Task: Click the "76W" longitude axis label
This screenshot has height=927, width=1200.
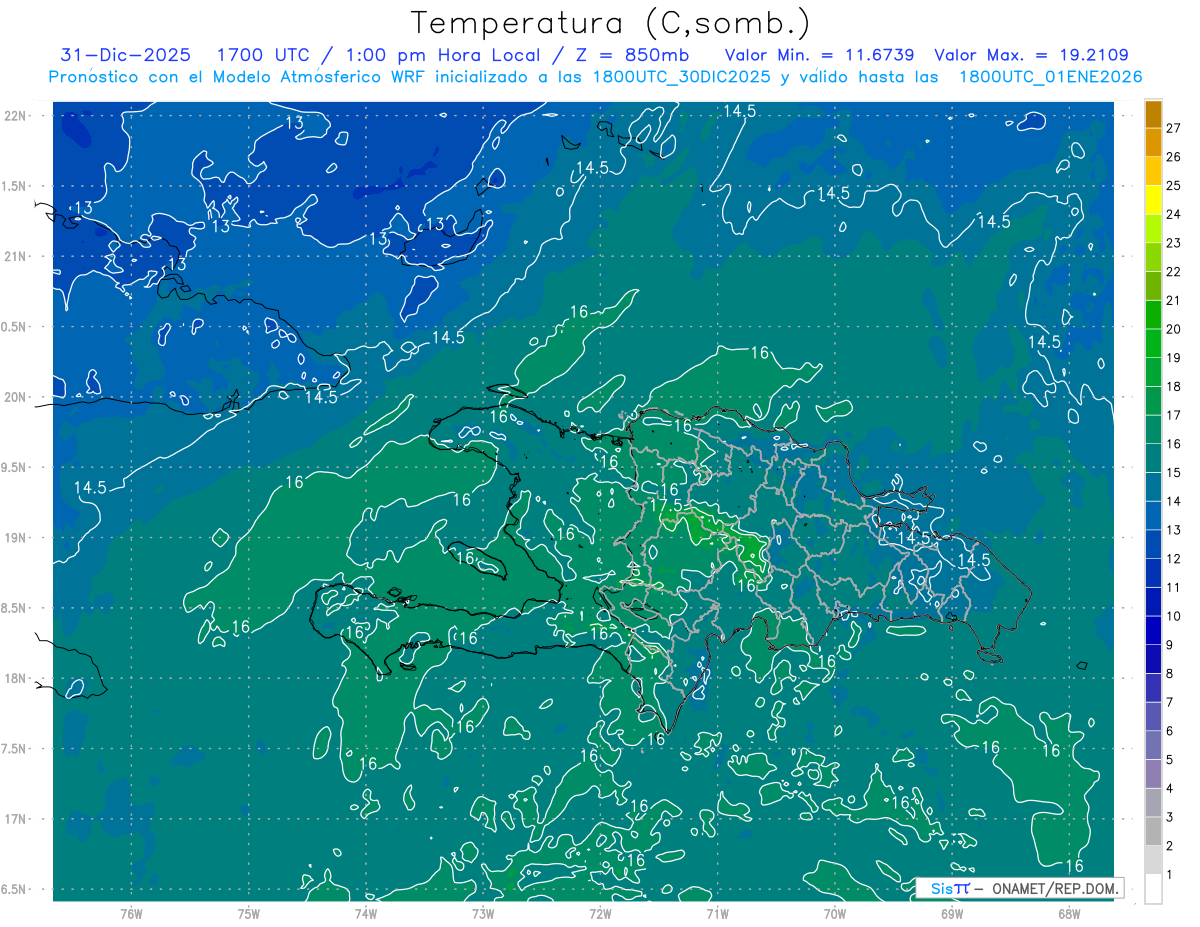Action: click(131, 913)
